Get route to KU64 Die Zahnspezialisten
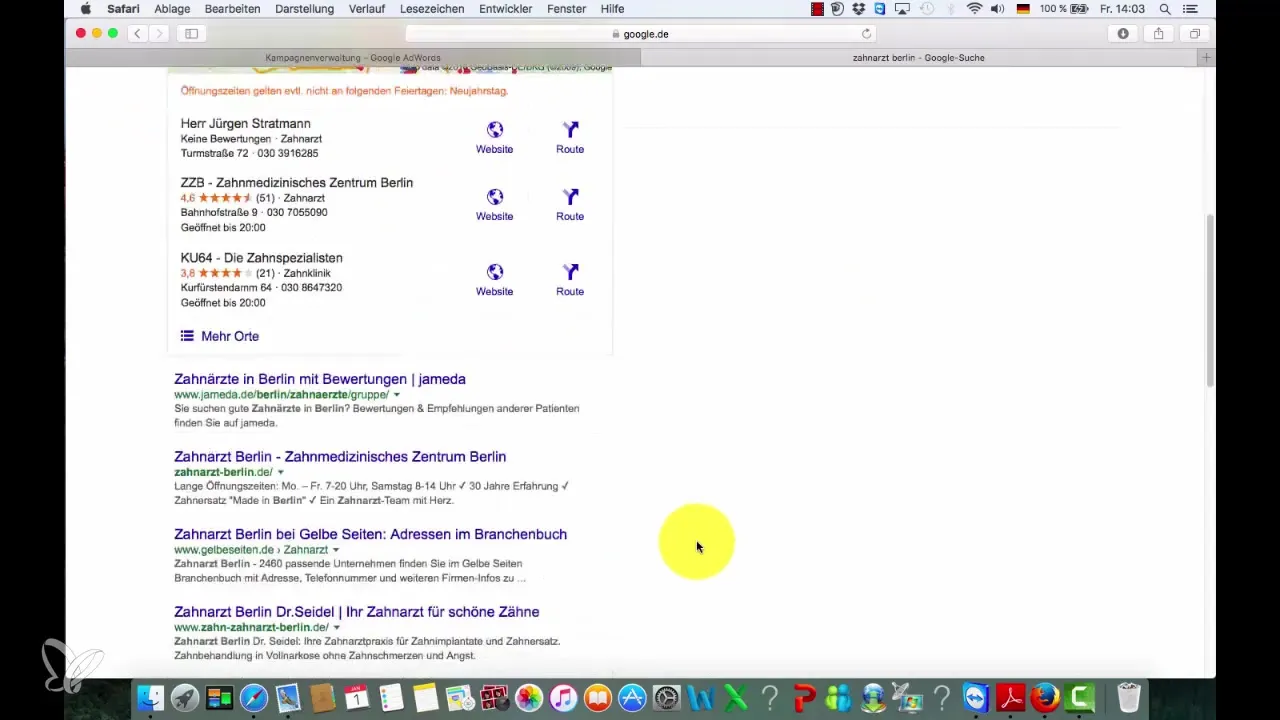This screenshot has width=1280, height=720. point(570,280)
